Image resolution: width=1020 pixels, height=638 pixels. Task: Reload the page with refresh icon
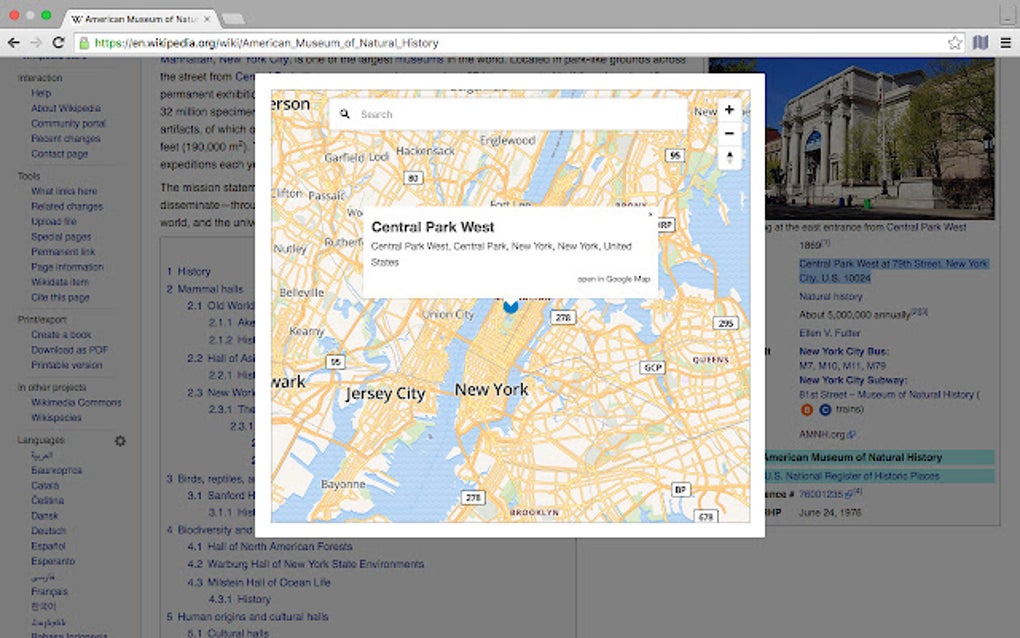click(x=59, y=43)
